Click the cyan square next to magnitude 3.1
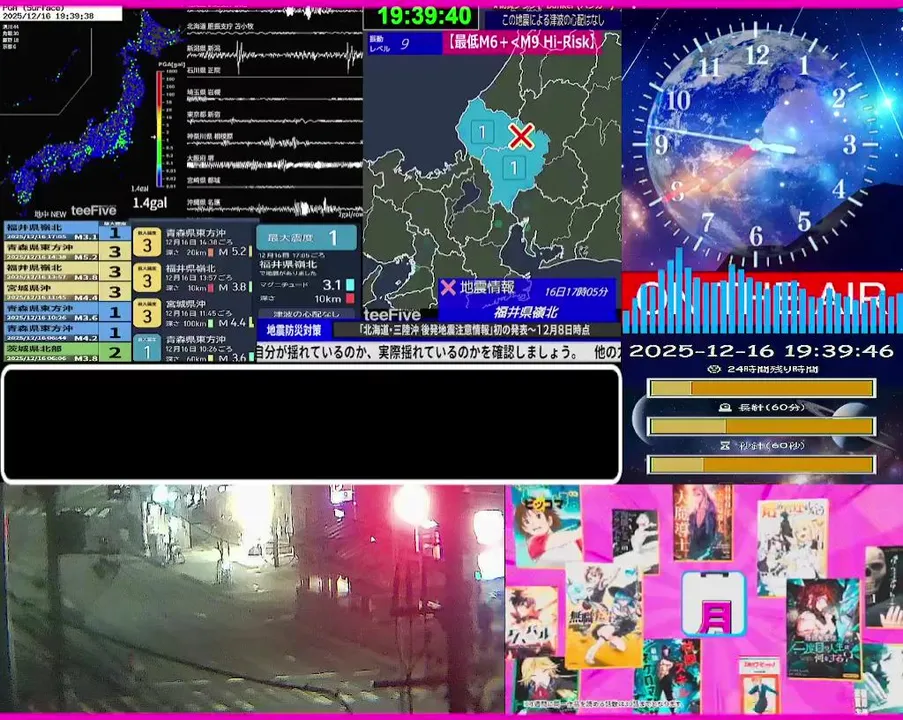The image size is (903, 720). click(x=350, y=285)
